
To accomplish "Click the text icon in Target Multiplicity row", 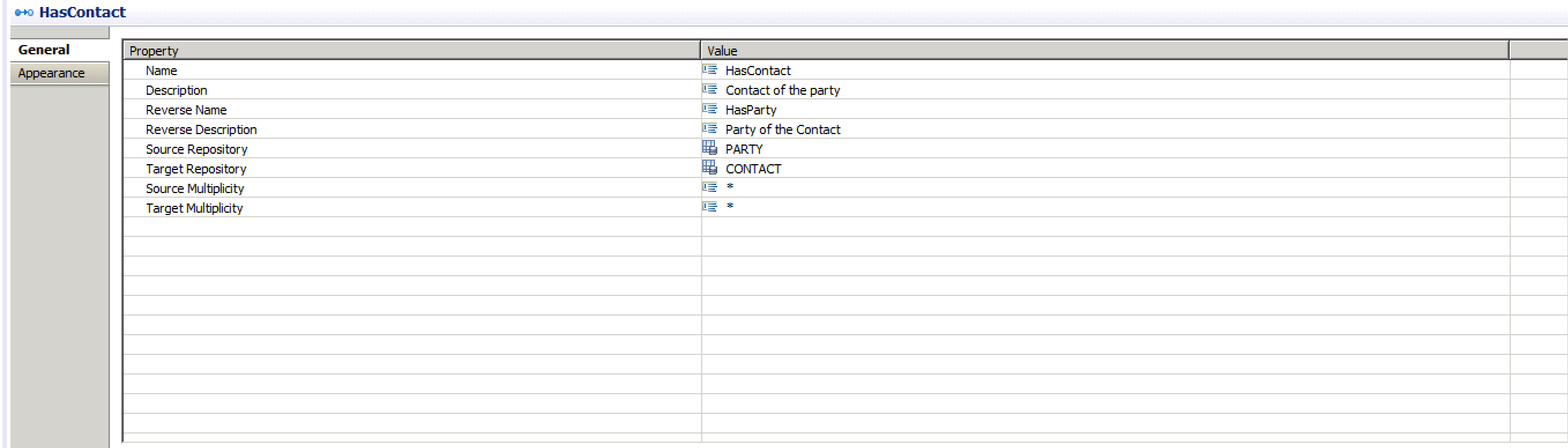I will coord(710,208).
